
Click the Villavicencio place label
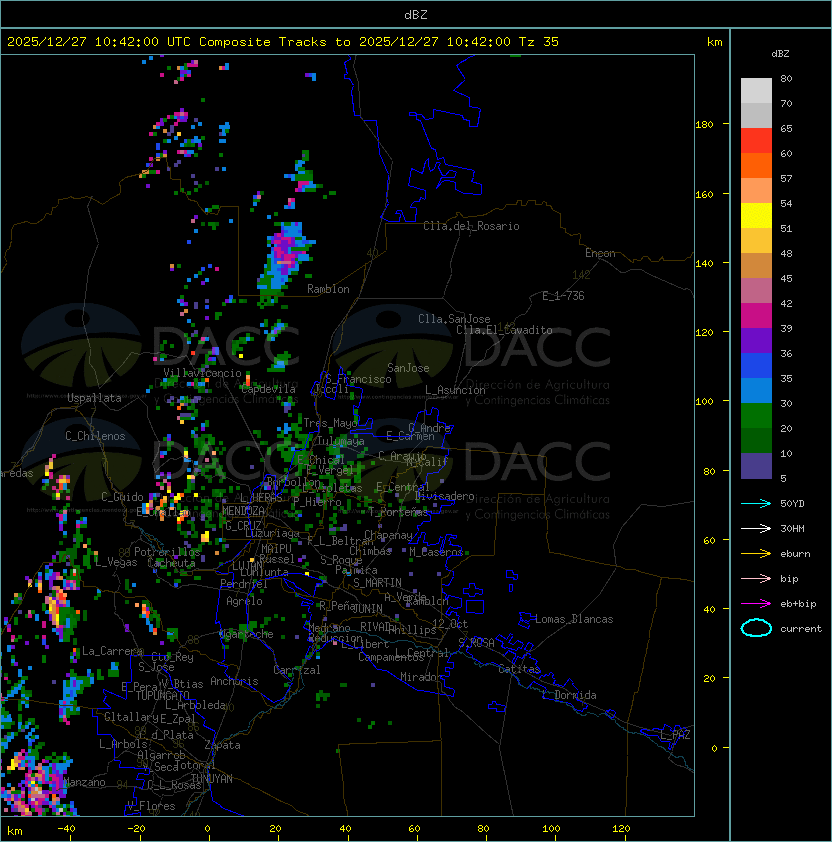click(x=202, y=373)
